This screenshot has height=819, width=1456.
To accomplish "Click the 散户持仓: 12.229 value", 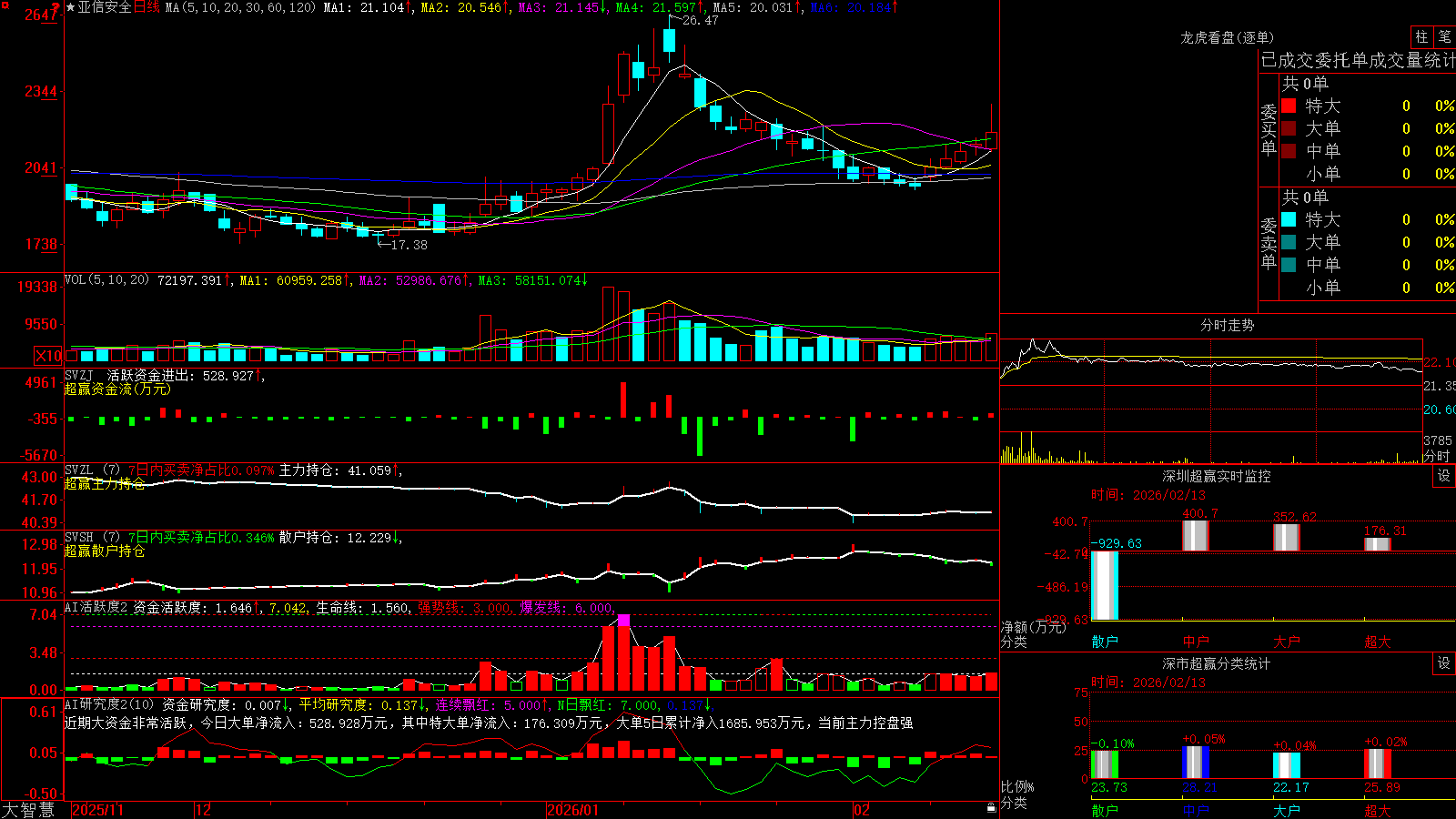I will [x=335, y=538].
